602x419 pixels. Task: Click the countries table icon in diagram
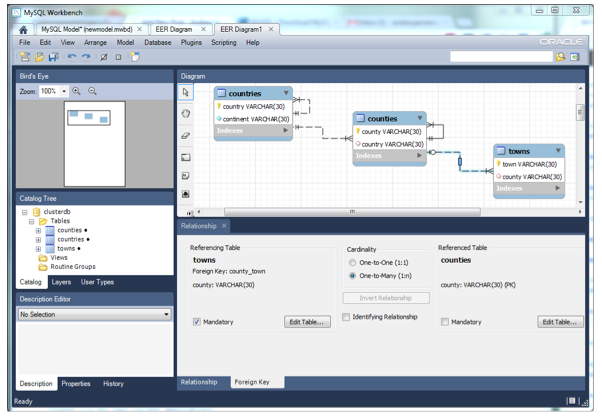point(221,93)
